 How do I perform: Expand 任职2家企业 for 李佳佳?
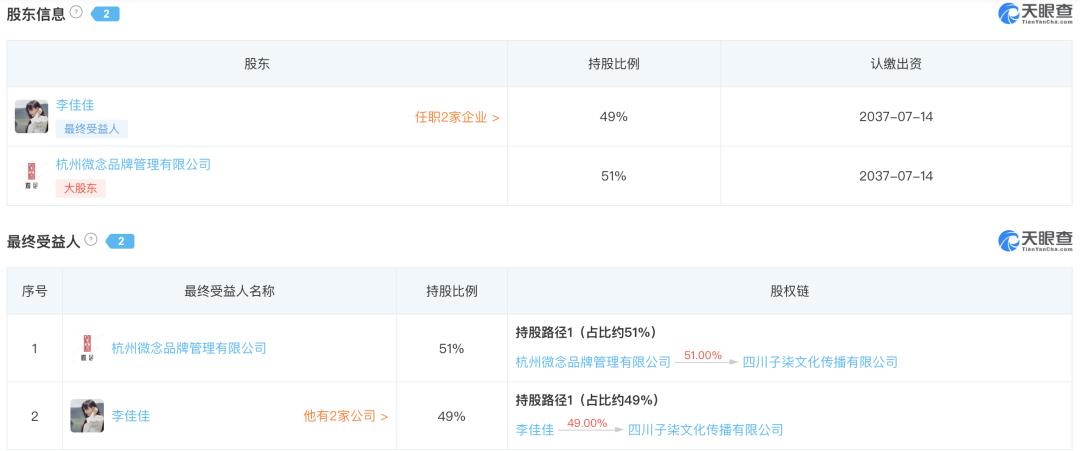coord(457,117)
